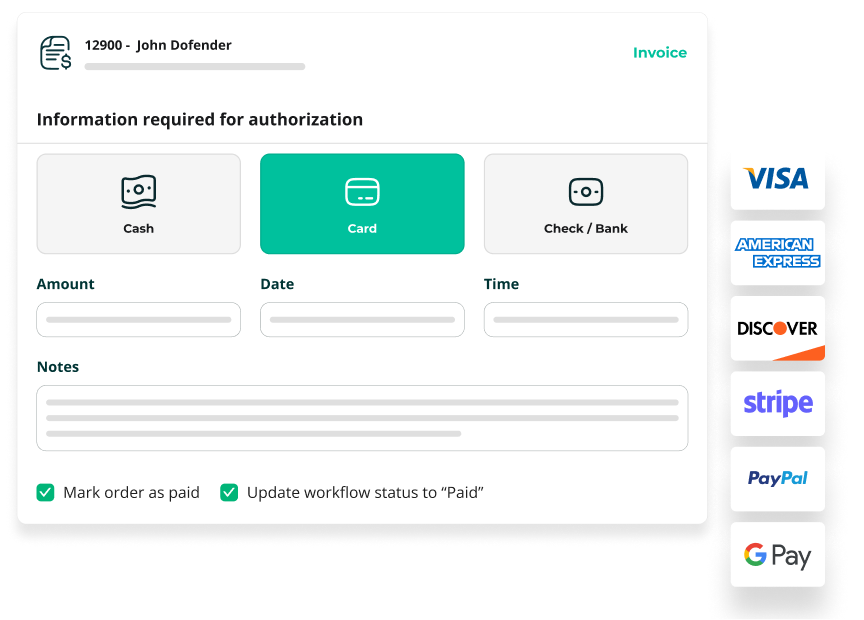Select the Google Pay logo
Image resolution: width=864 pixels, height=620 pixels.
(x=777, y=555)
